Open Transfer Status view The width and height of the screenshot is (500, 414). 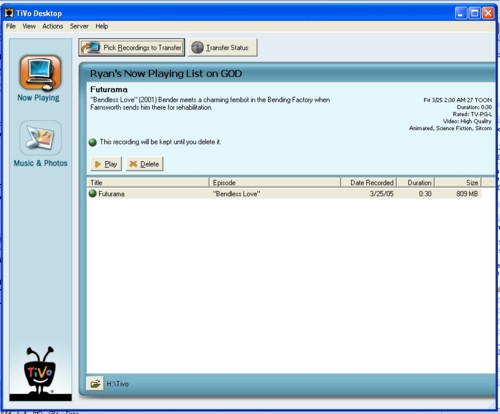pos(223,48)
